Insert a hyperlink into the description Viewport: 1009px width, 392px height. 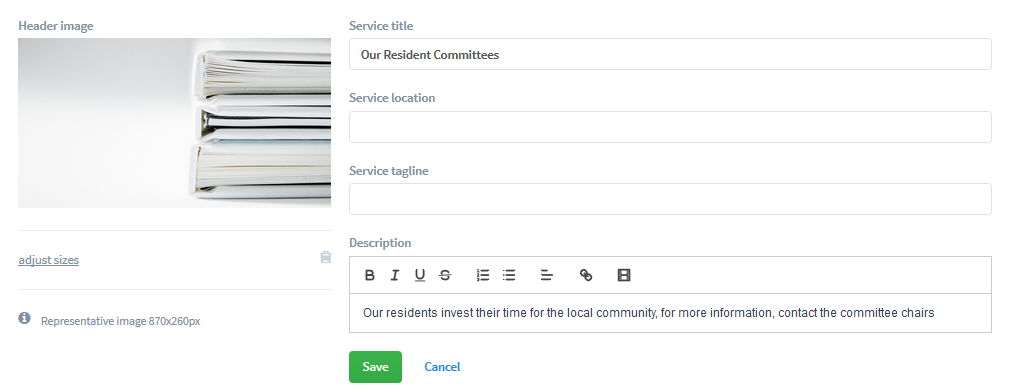(586, 275)
